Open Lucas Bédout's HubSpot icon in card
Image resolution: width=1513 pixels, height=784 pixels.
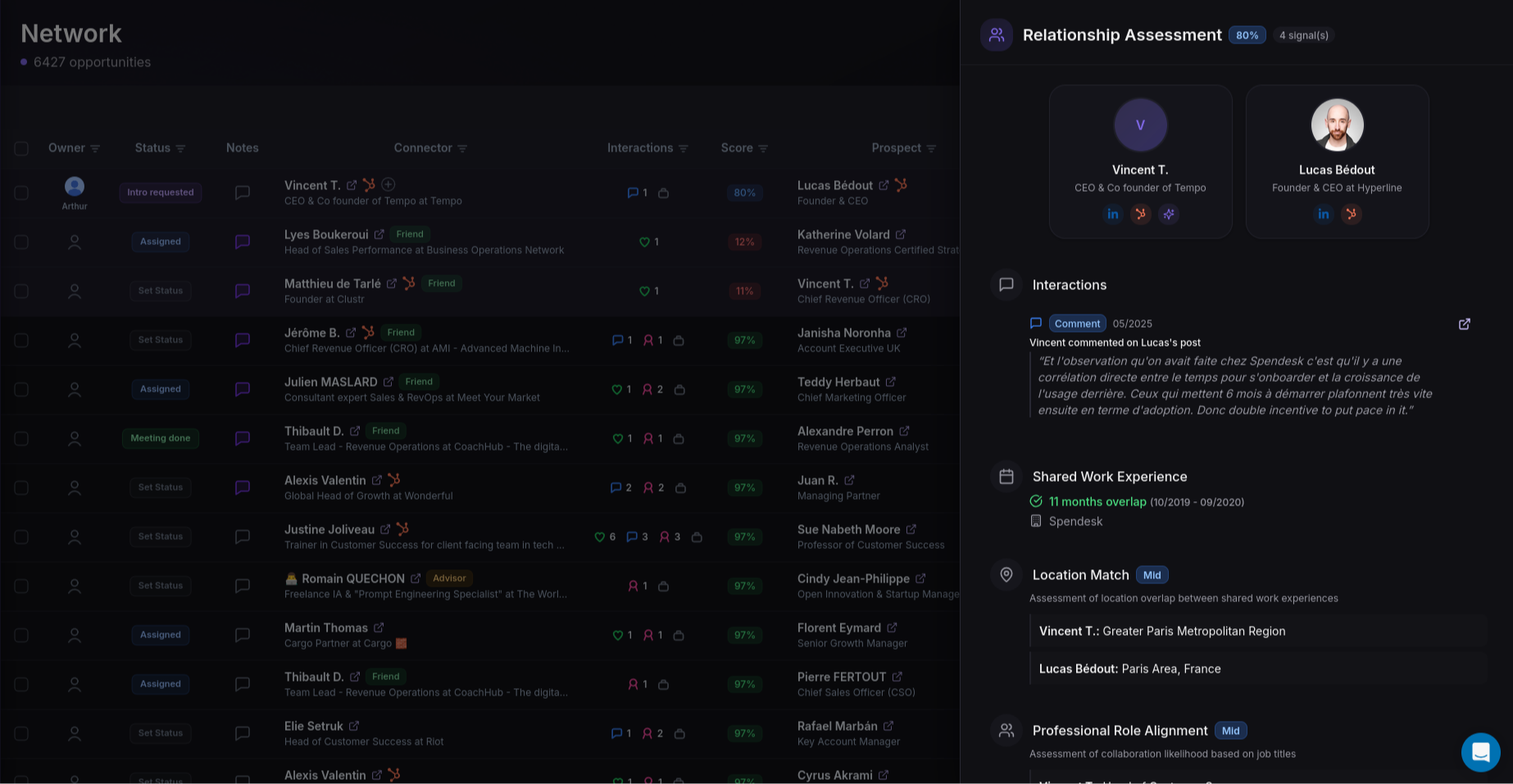click(1351, 214)
